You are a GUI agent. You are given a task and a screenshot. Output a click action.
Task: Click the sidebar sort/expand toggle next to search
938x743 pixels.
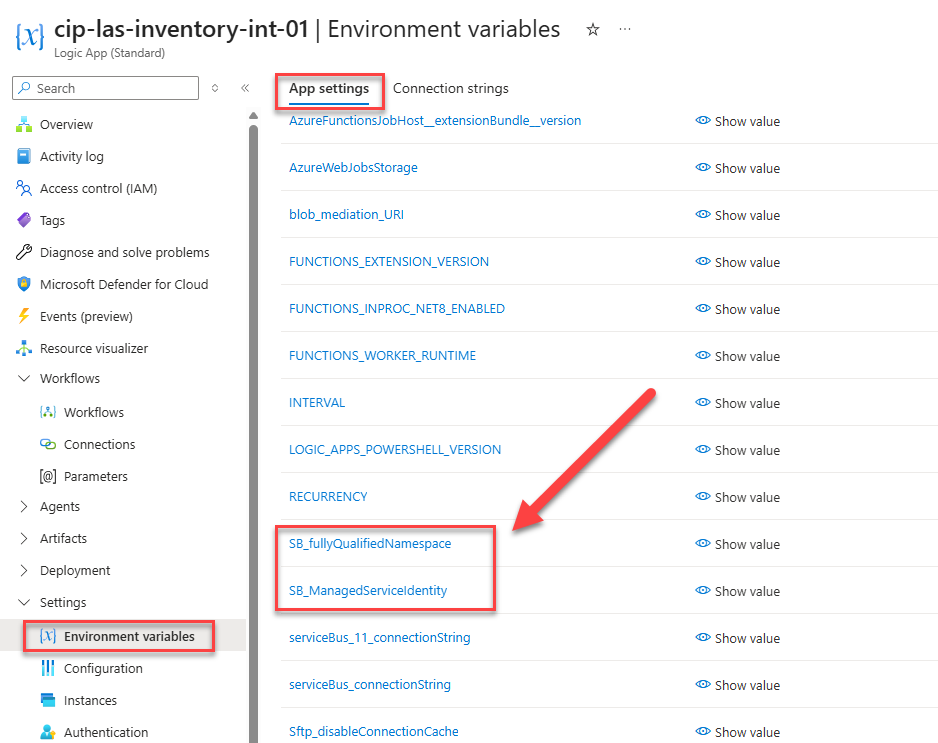[x=215, y=88]
